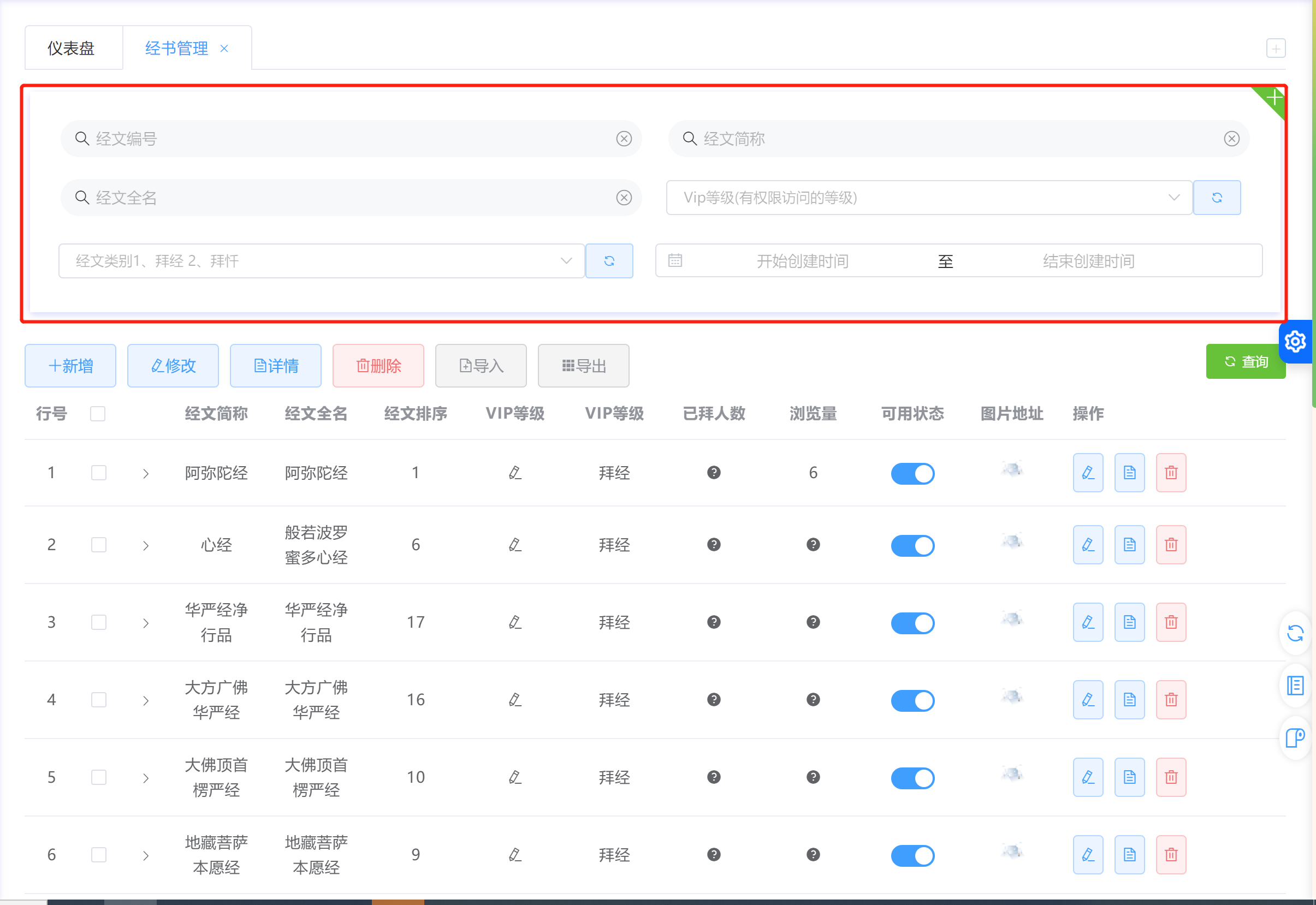
Task: Expand row 1 阿弥陀经 details
Action: click(x=146, y=473)
